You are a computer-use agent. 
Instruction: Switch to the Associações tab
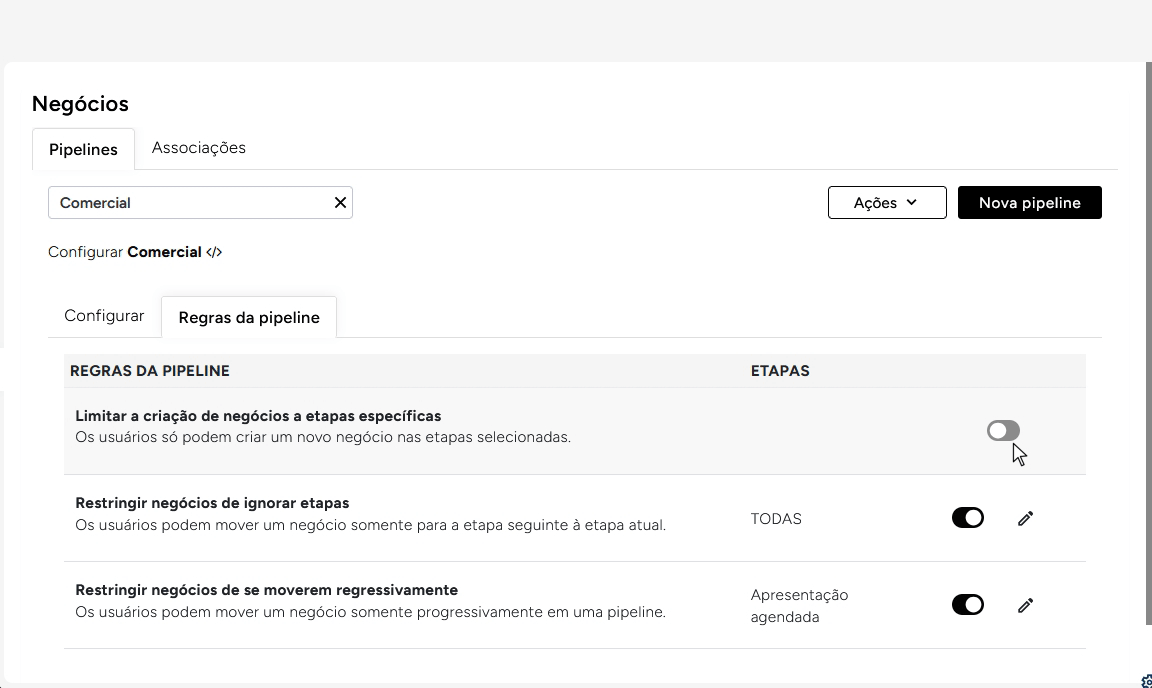(x=198, y=148)
